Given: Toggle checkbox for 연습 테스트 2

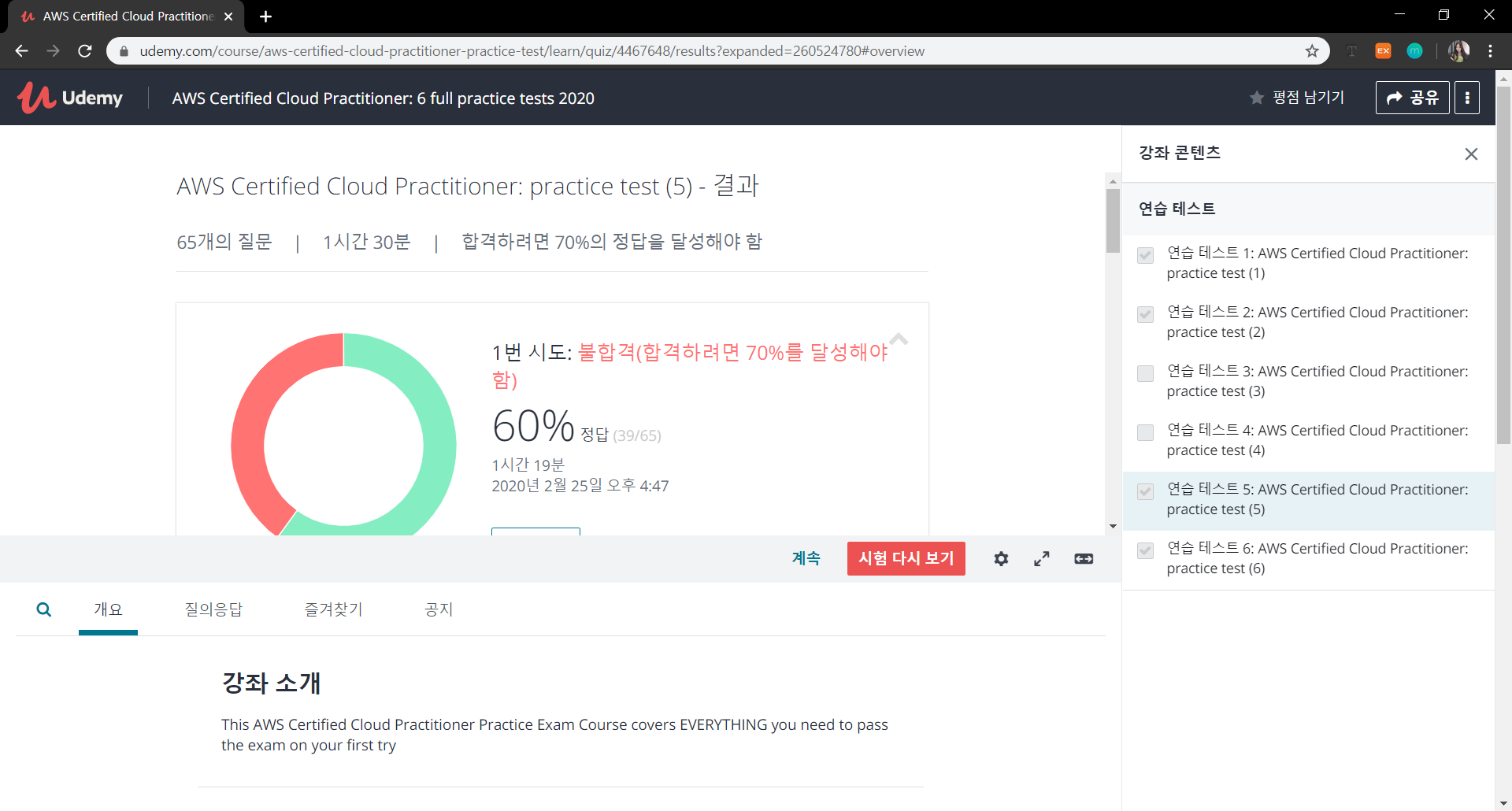Looking at the screenshot, I should [1146, 314].
